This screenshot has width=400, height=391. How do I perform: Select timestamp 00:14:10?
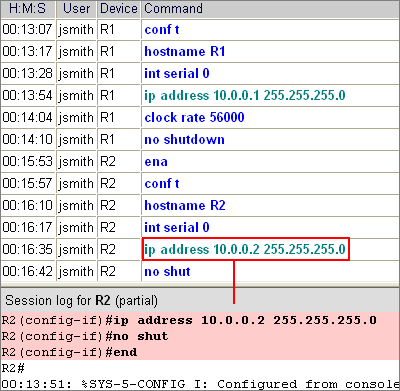[27, 140]
